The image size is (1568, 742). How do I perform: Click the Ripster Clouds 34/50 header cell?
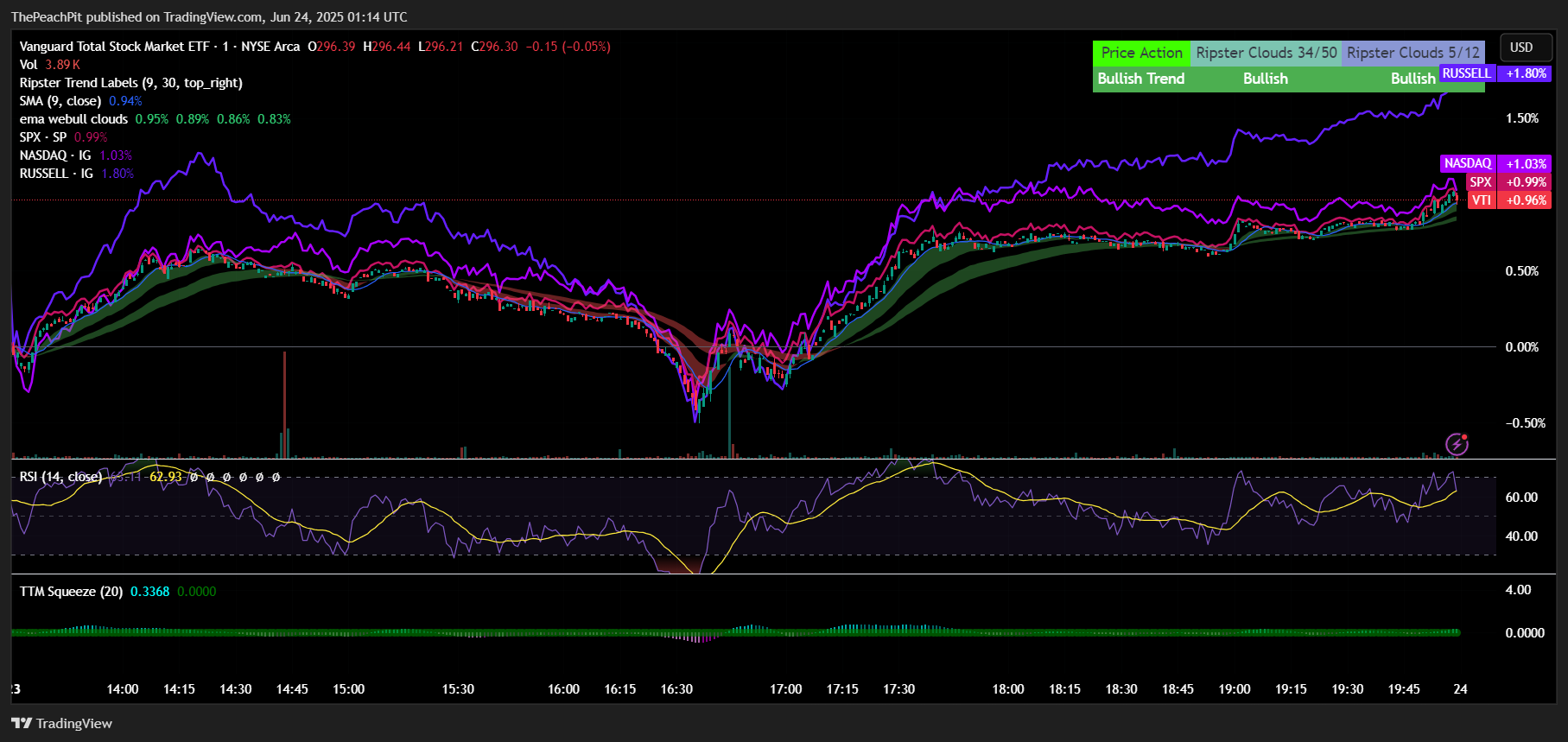1266,53
